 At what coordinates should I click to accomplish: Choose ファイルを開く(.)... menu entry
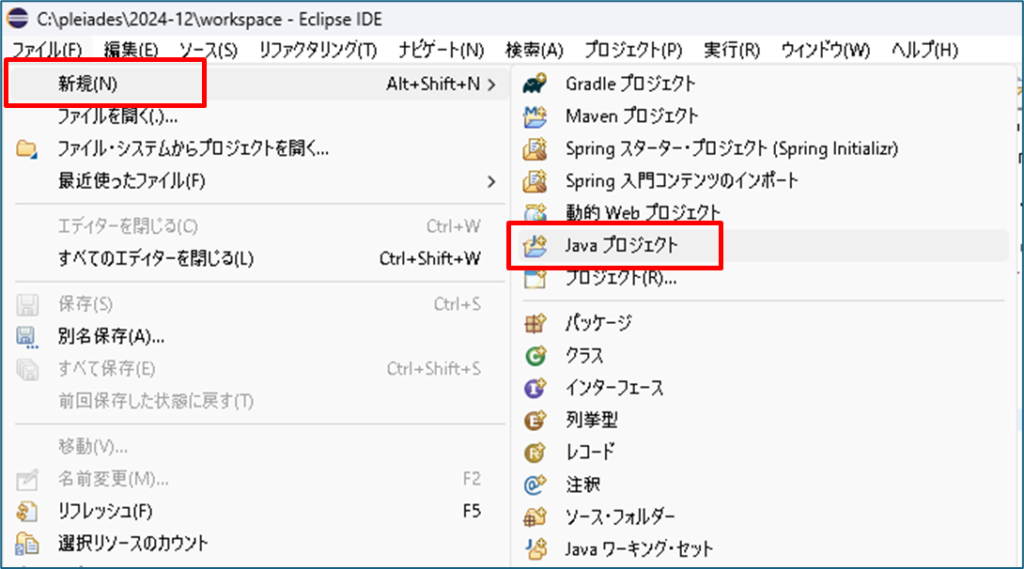click(x=117, y=117)
